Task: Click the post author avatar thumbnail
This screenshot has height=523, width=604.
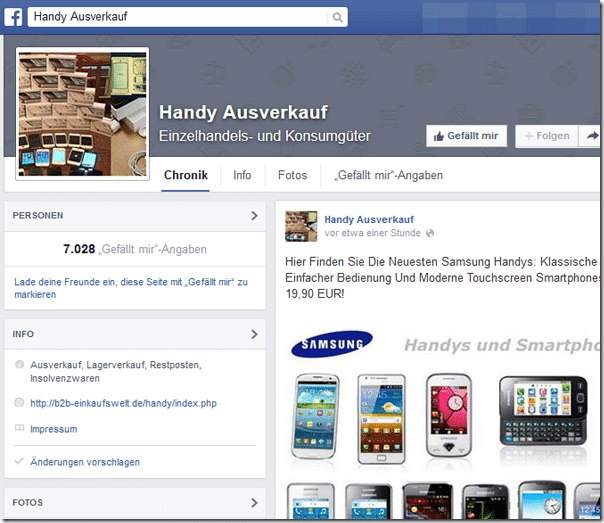Action: point(301,226)
